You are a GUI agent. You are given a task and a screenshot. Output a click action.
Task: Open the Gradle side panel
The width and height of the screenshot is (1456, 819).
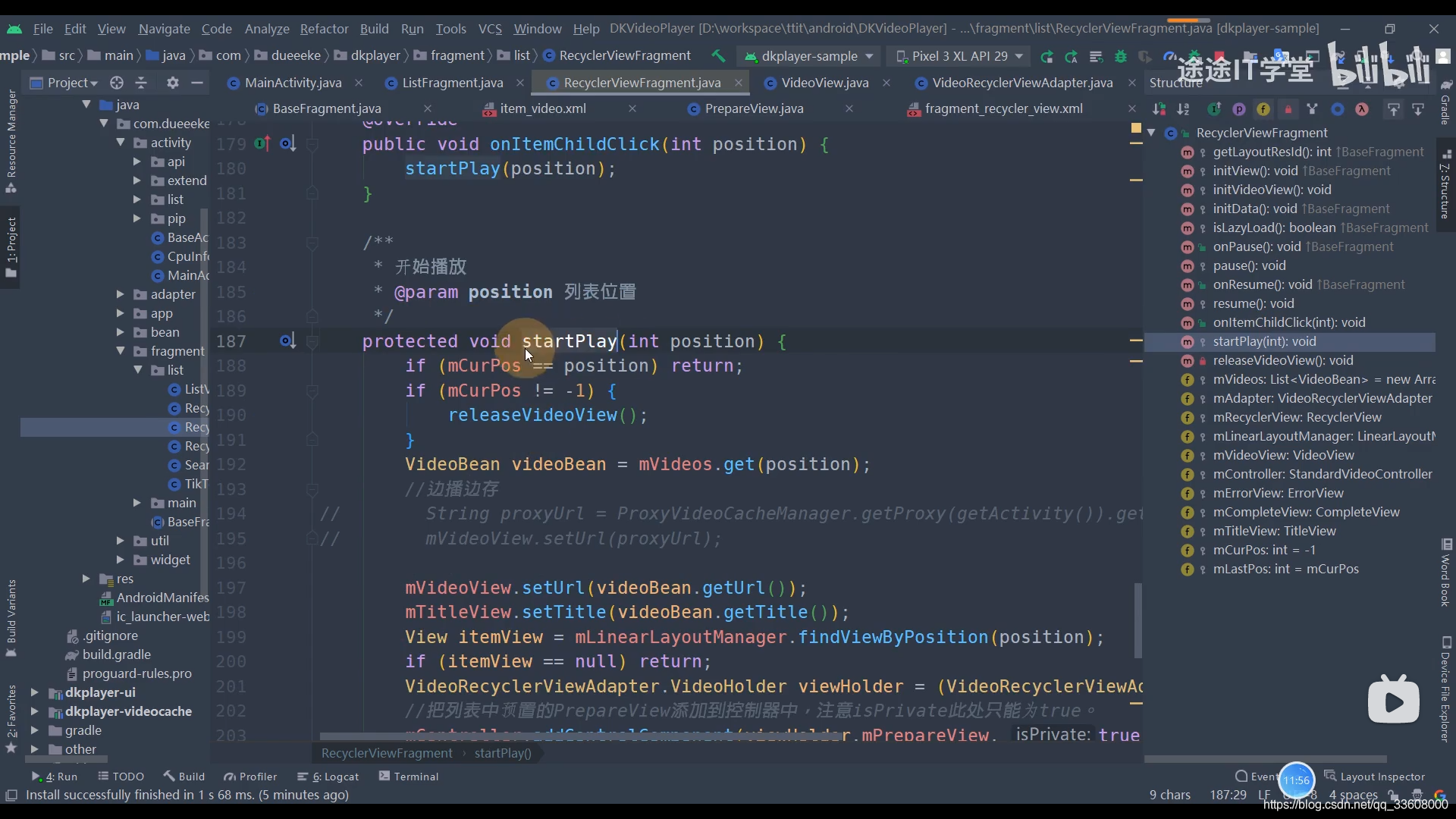1445,104
